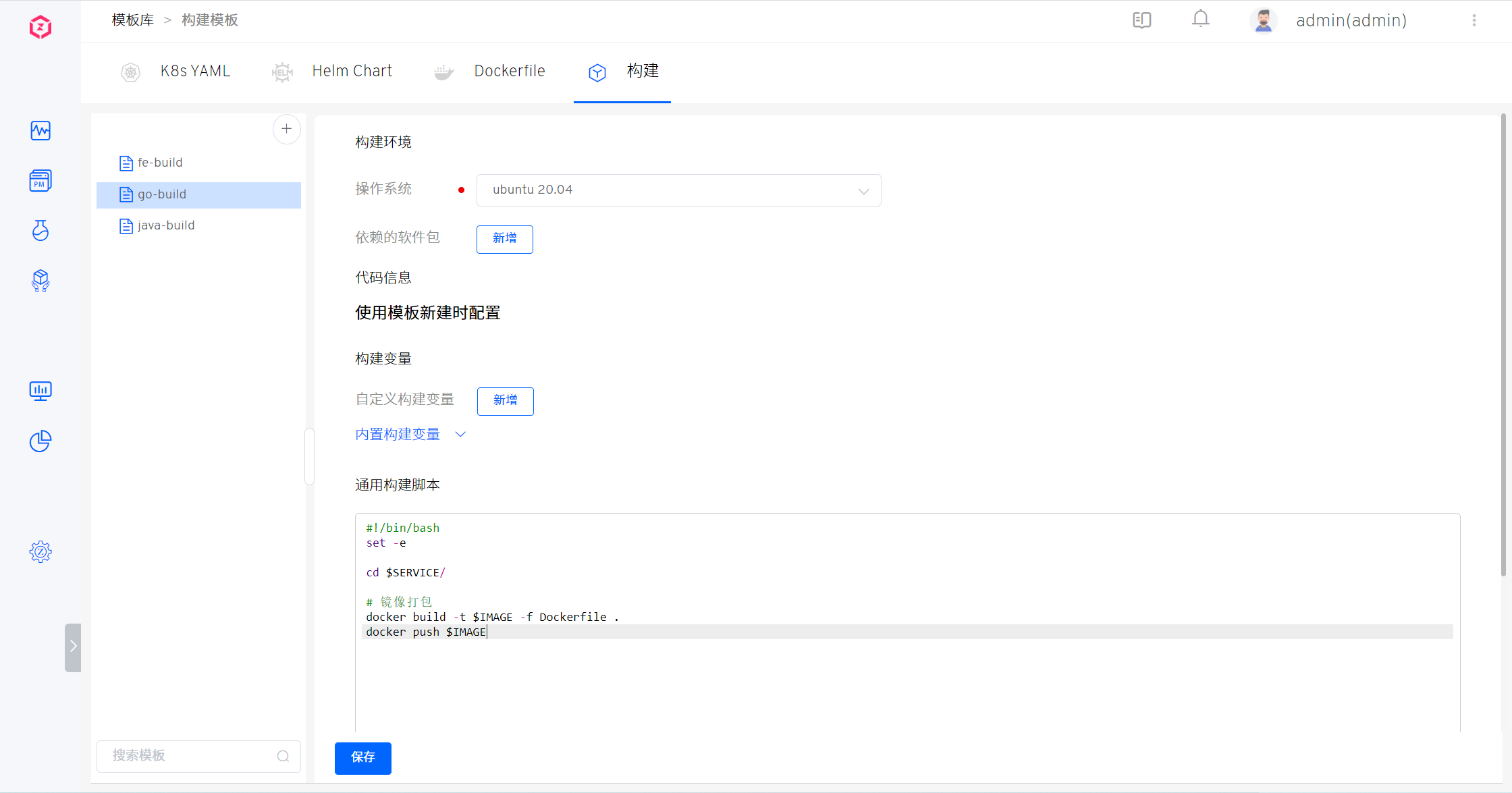This screenshot has height=793, width=1512.
Task: Open the pie chart insights icon
Action: (x=40, y=441)
